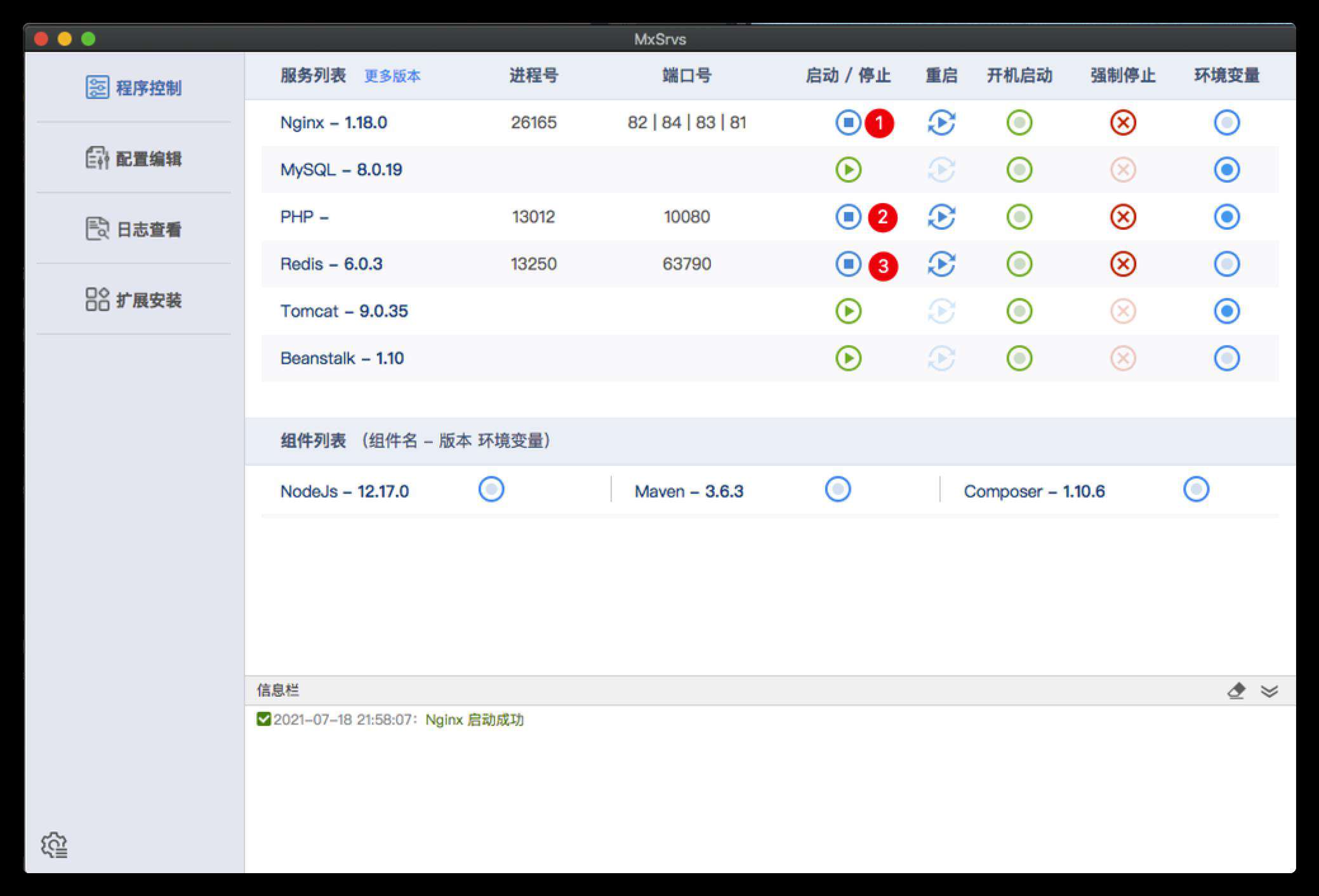Click the dimmed force stop icon for Tomcat
Viewport: 1319px width, 896px height.
tap(1123, 311)
